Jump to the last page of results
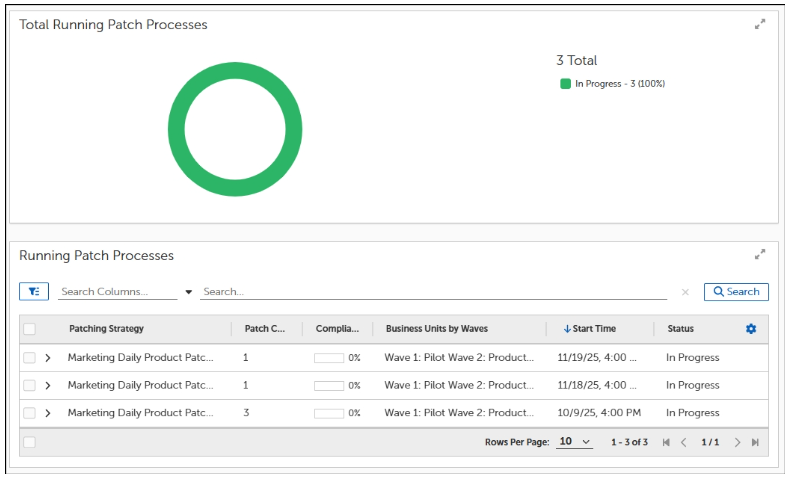 click(x=755, y=442)
